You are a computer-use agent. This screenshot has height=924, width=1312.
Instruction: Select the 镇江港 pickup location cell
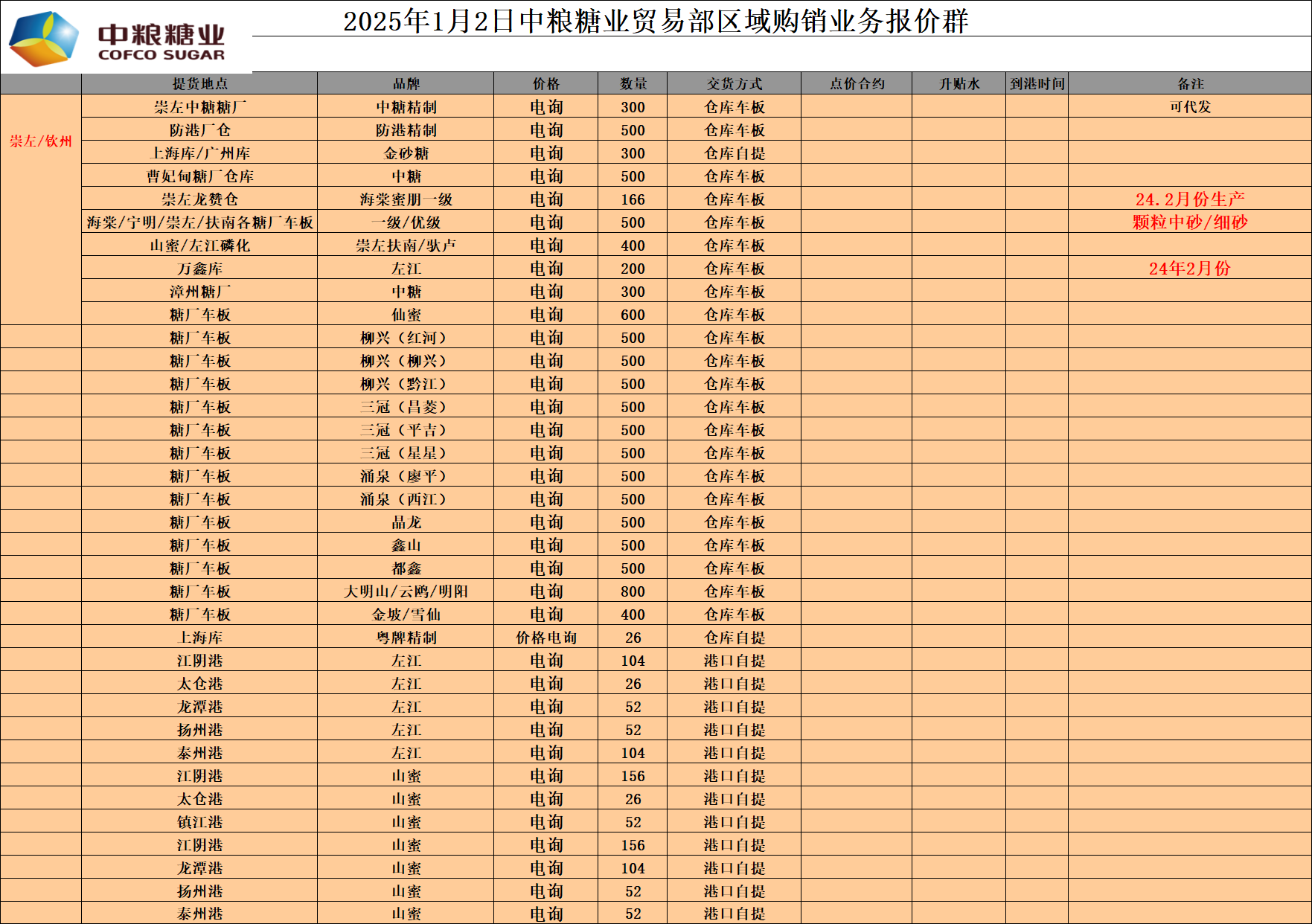(x=199, y=822)
